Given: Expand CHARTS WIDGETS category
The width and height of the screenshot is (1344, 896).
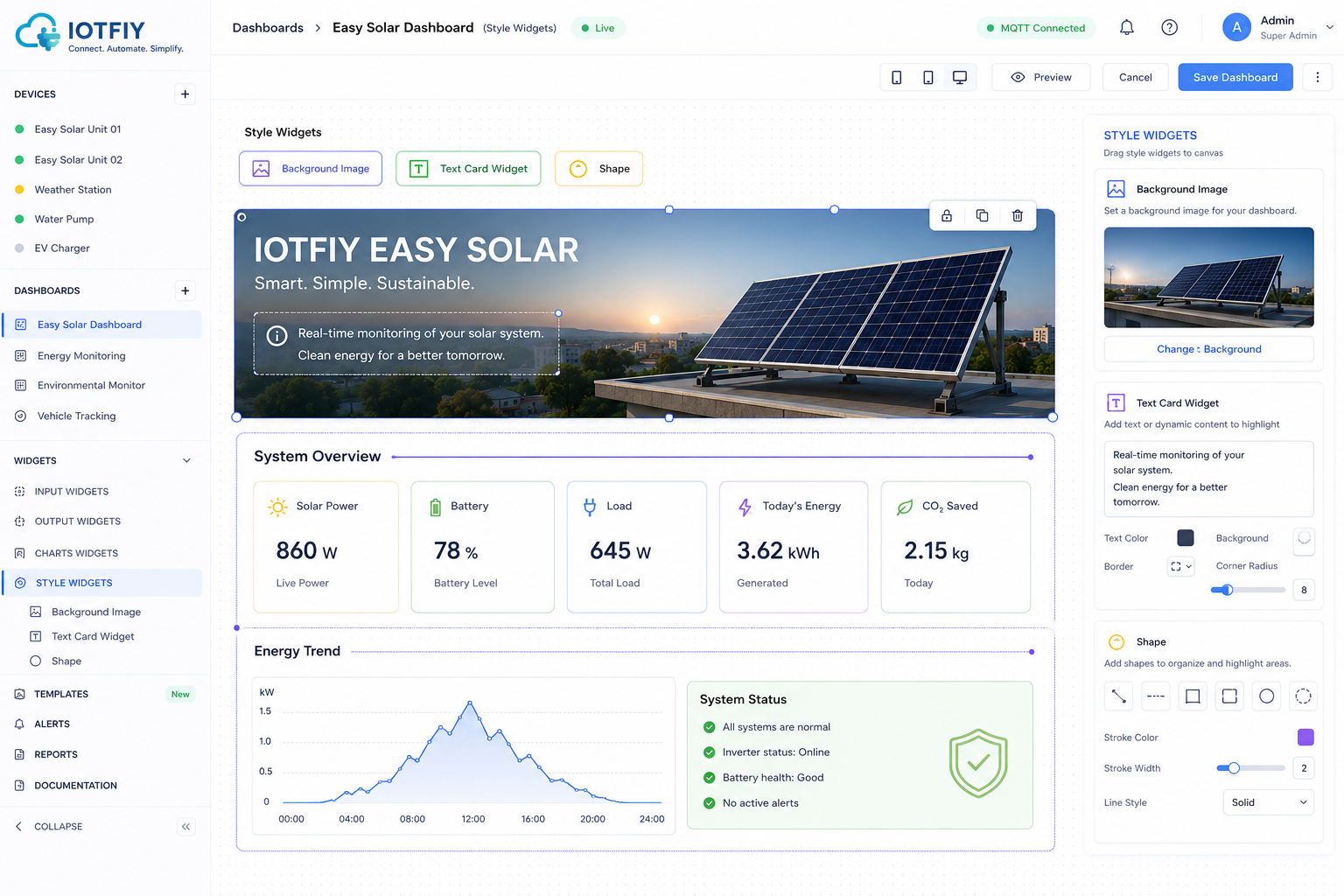Looking at the screenshot, I should pos(76,554).
